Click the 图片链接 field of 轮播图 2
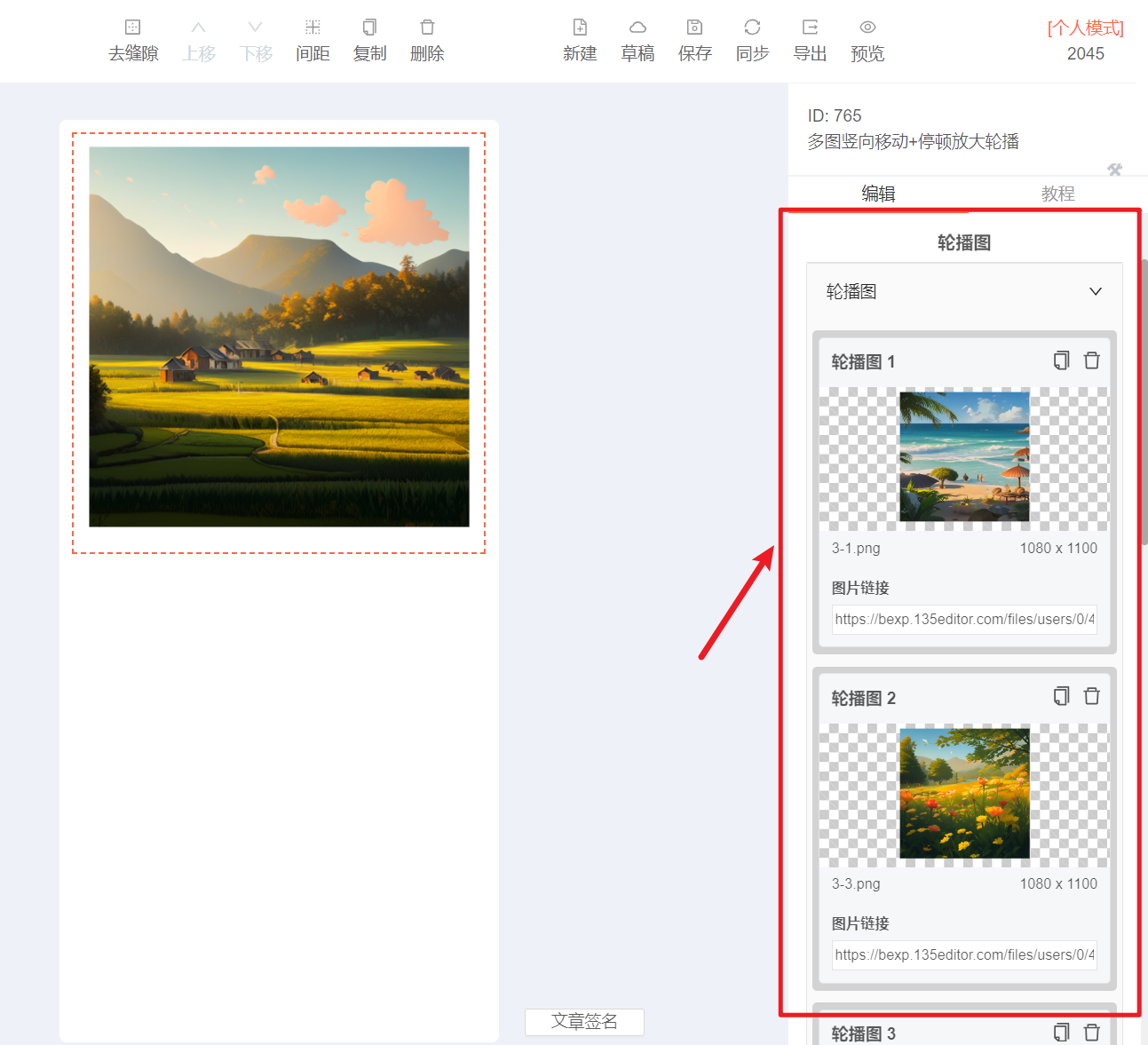 [x=964, y=955]
